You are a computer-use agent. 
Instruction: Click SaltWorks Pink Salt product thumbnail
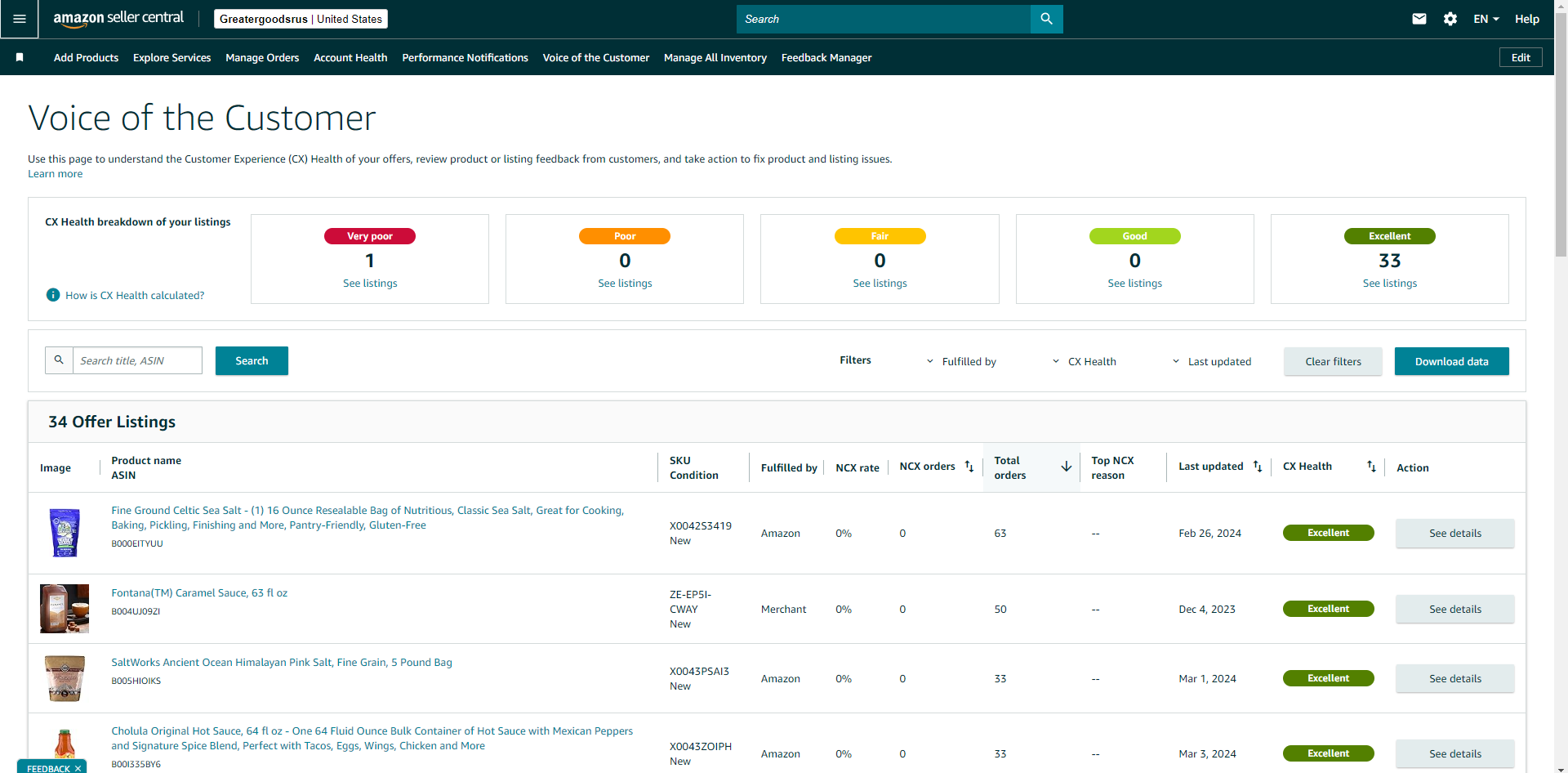point(65,678)
